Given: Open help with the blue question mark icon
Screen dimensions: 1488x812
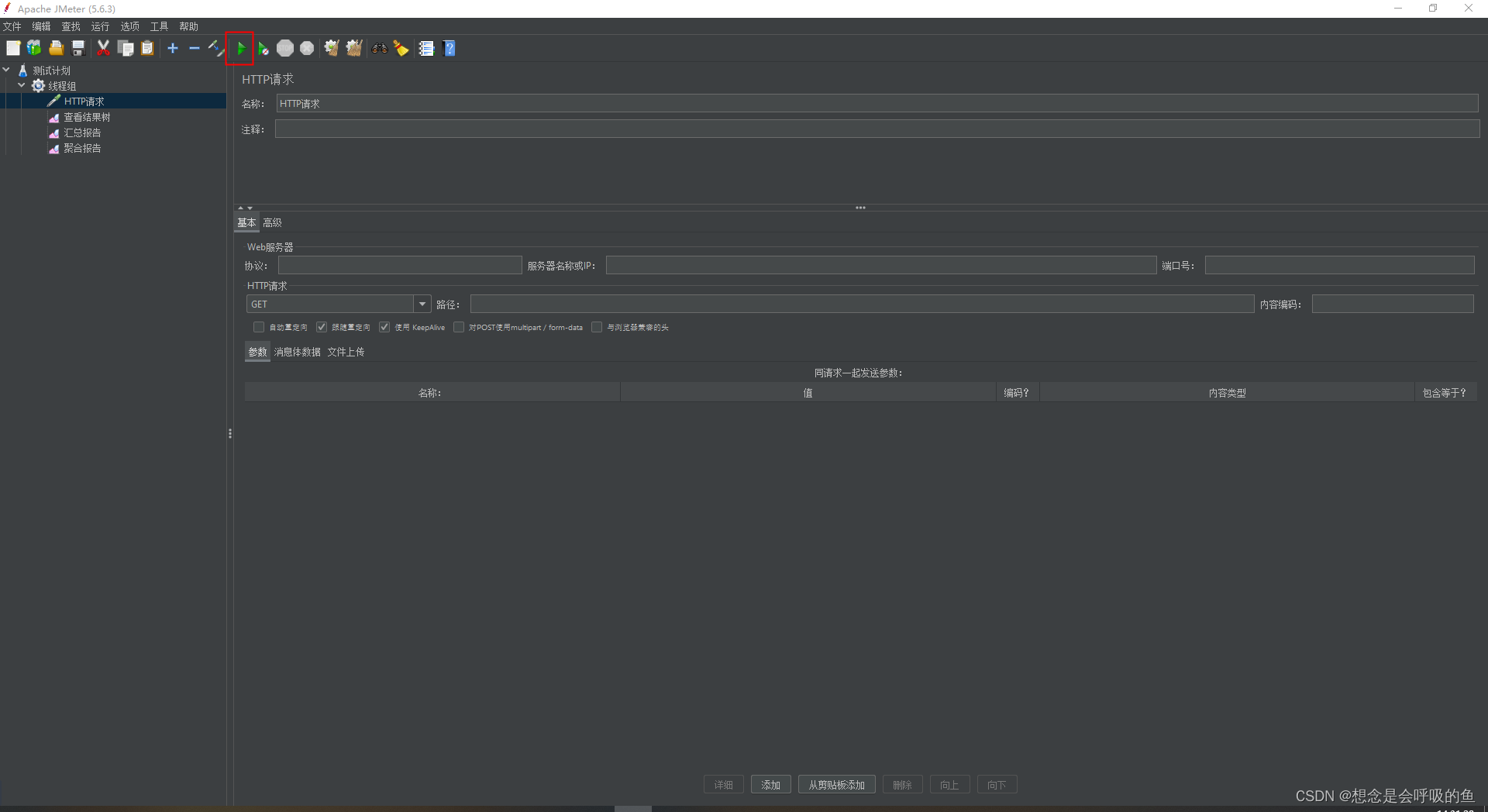Looking at the screenshot, I should [449, 48].
